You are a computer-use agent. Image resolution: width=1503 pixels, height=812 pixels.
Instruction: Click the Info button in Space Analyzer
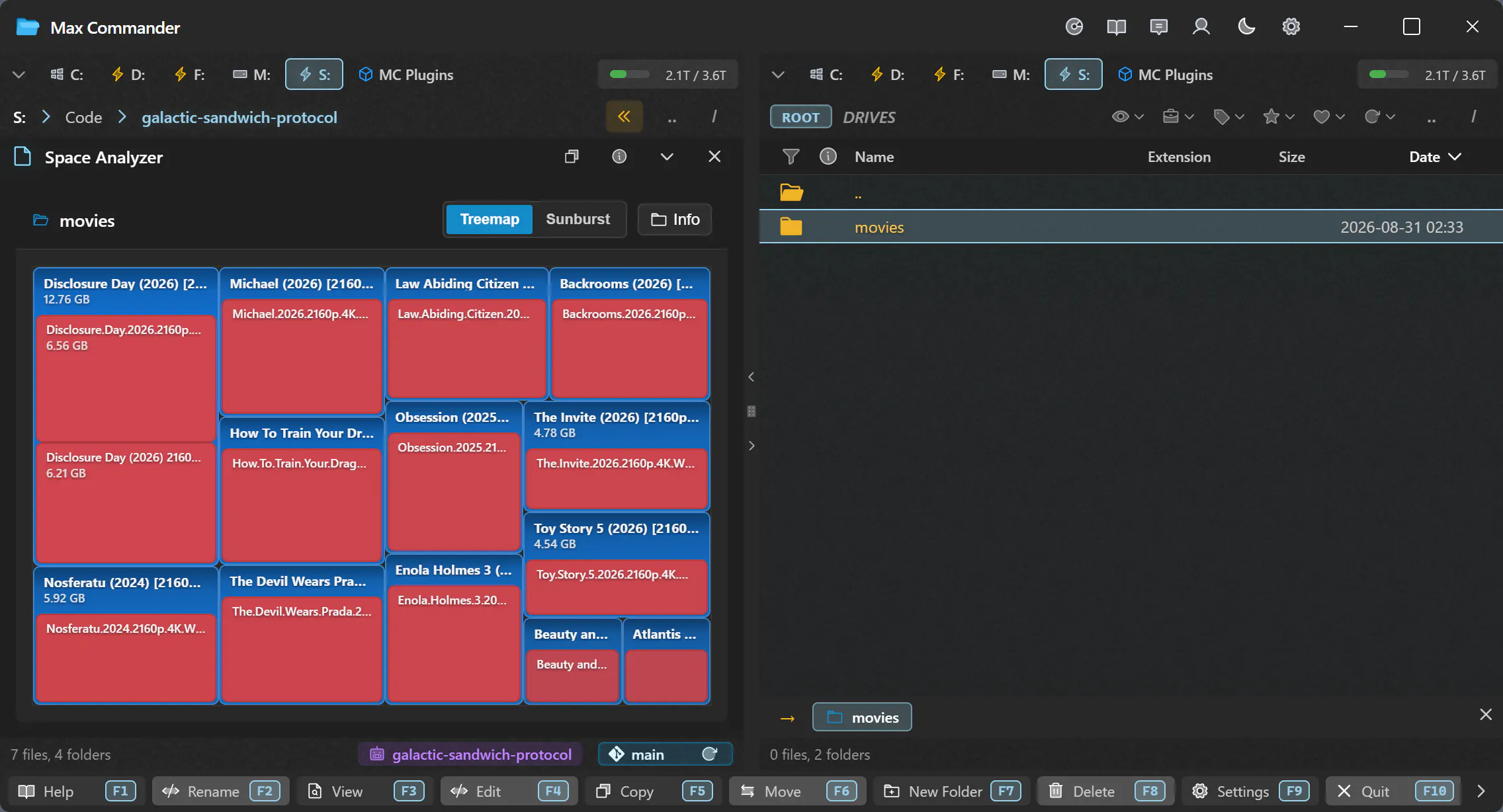click(675, 220)
